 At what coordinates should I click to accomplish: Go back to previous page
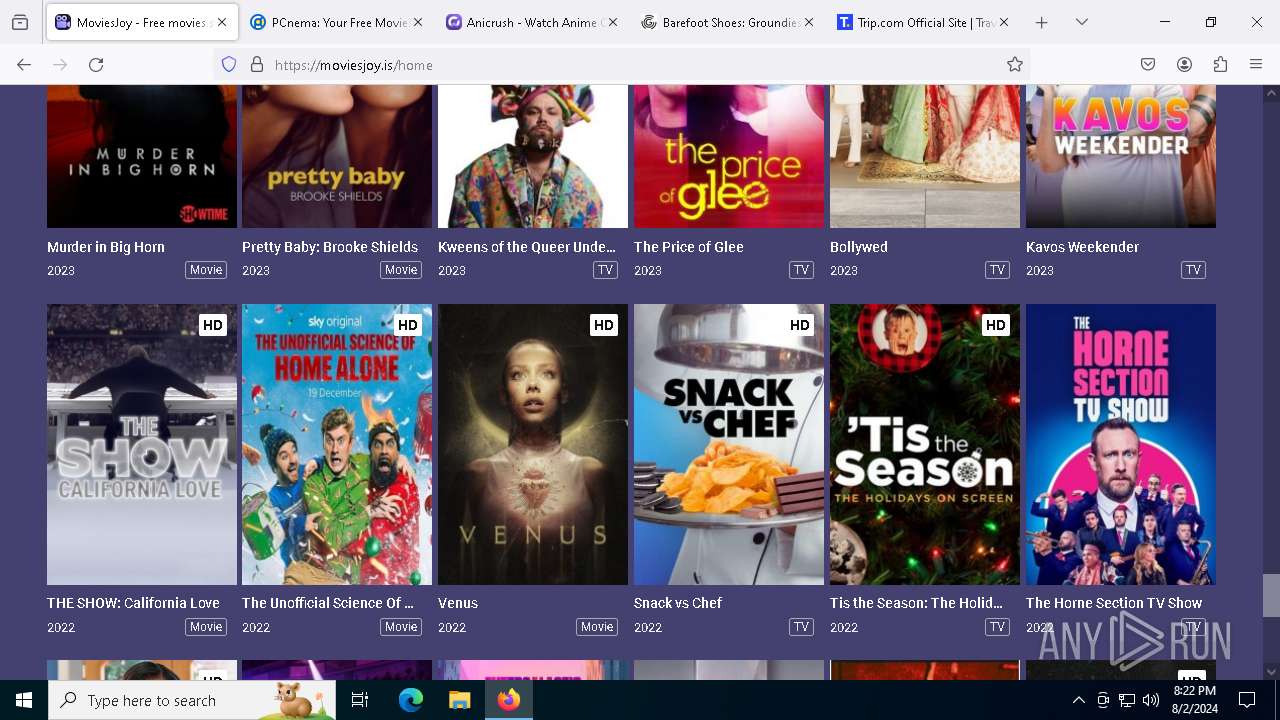coord(24,65)
